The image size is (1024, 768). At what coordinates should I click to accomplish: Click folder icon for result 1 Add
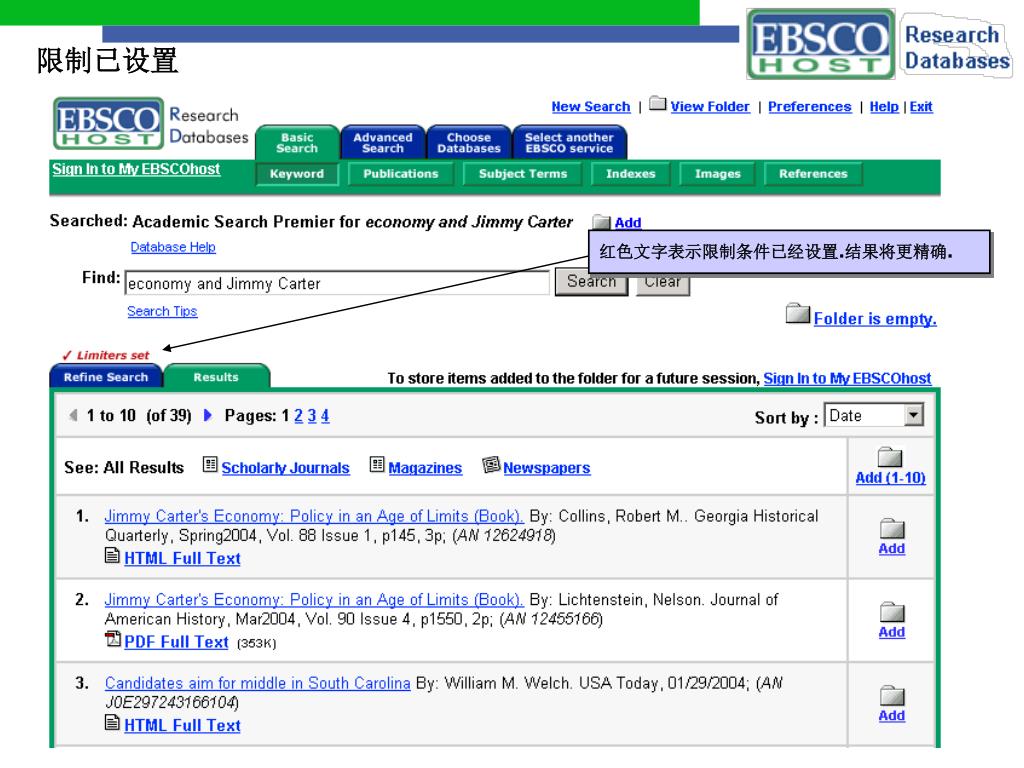tap(891, 528)
